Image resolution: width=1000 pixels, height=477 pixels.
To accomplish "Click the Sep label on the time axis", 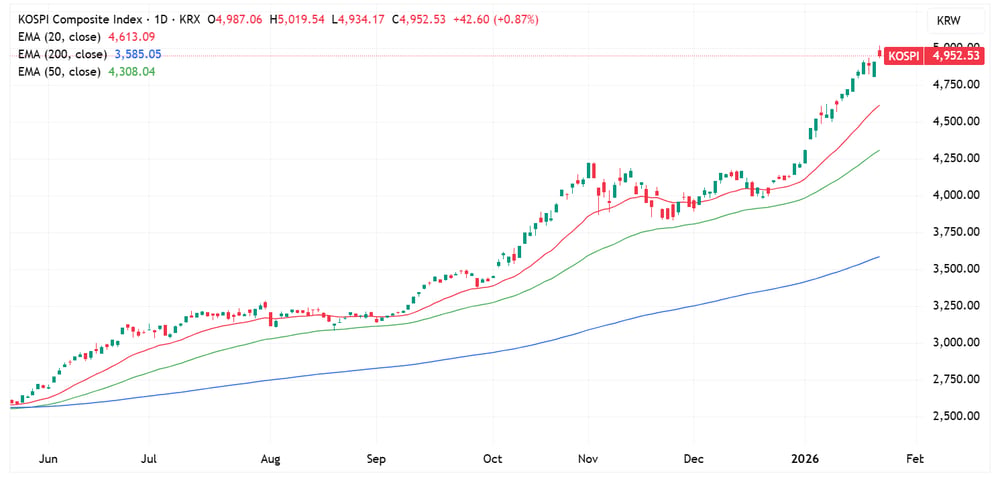I will [376, 459].
